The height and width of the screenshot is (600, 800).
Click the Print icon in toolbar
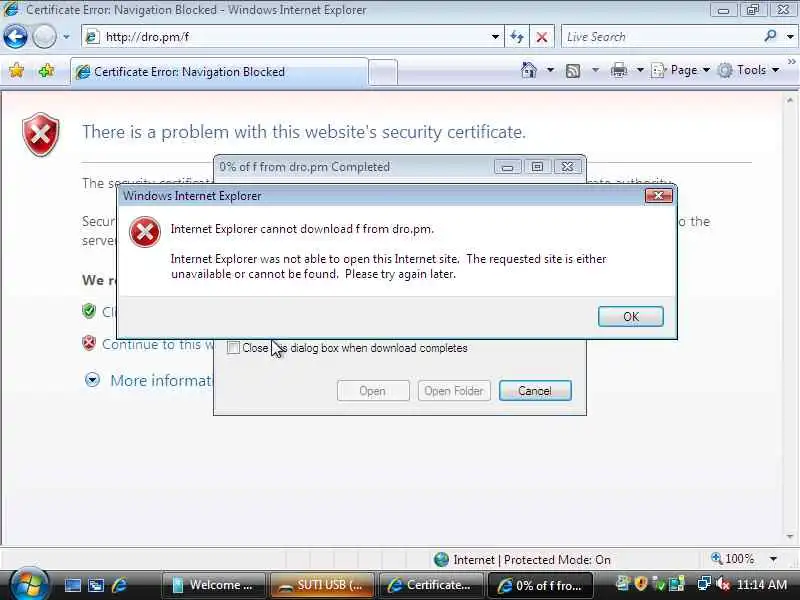618,70
